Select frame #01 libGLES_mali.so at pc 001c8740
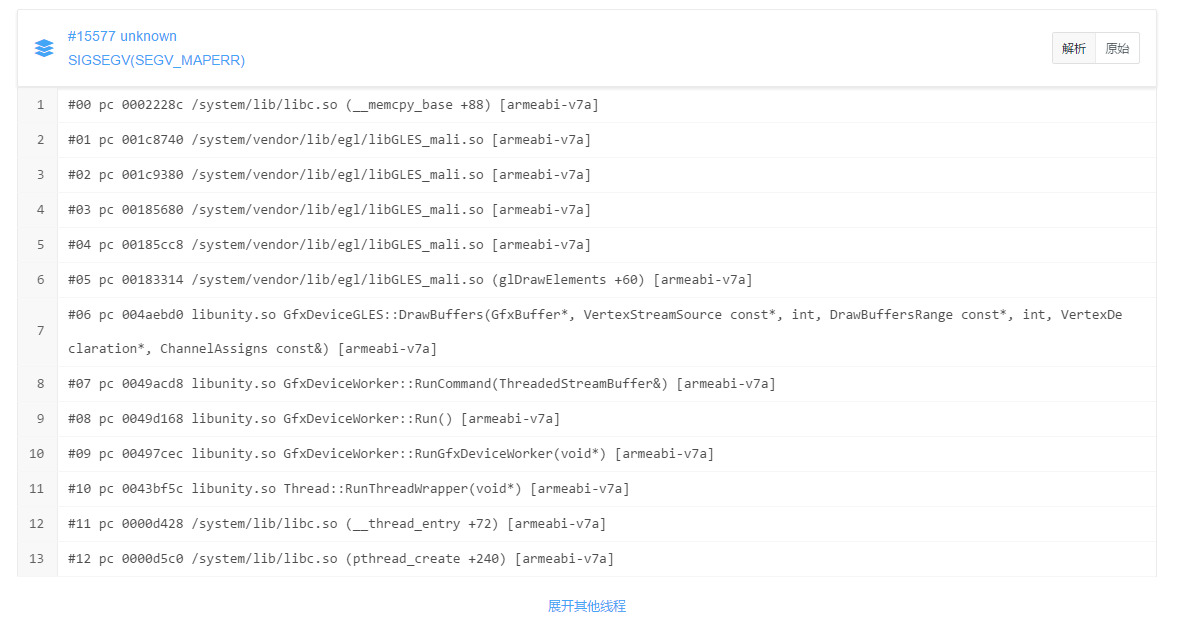The image size is (1185, 629). 329,140
